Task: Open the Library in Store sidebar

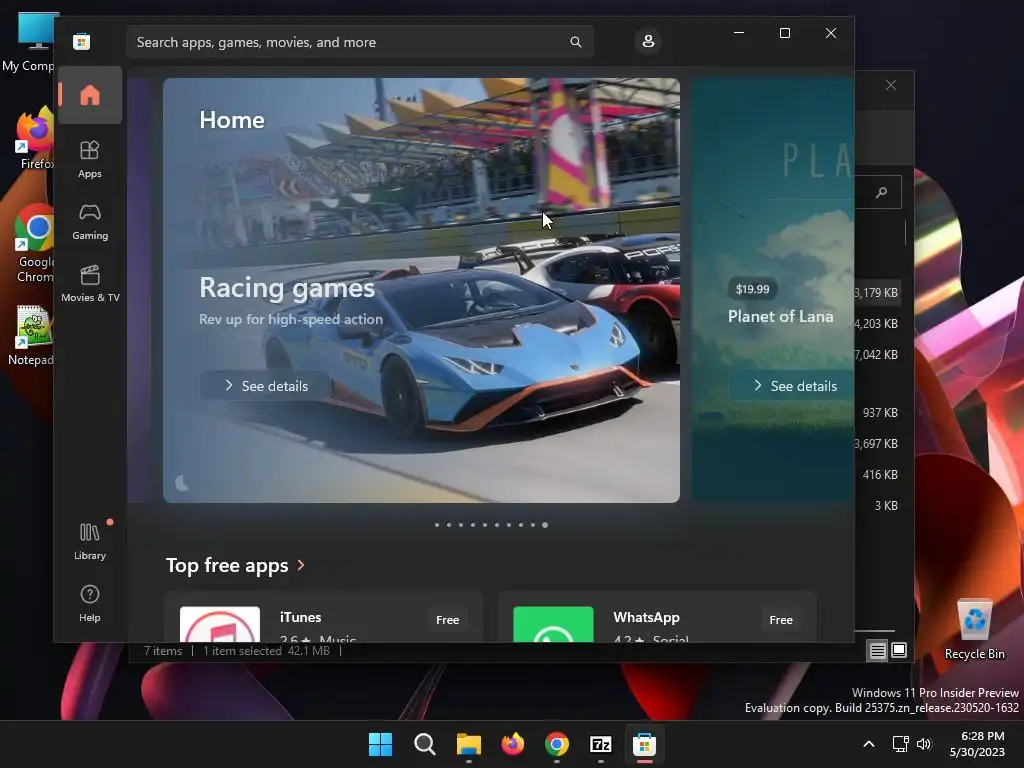Action: 89,541
